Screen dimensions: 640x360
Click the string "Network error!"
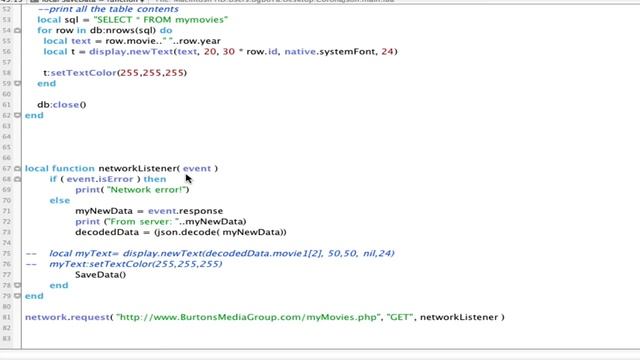pyautogui.click(x=147, y=190)
